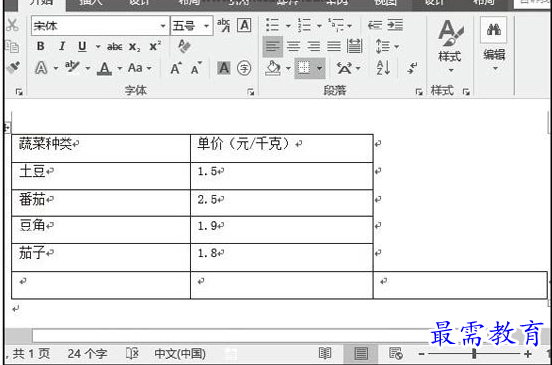The width and height of the screenshot is (552, 365).
Task: Click the 24 个字 word count
Action: [87, 353]
